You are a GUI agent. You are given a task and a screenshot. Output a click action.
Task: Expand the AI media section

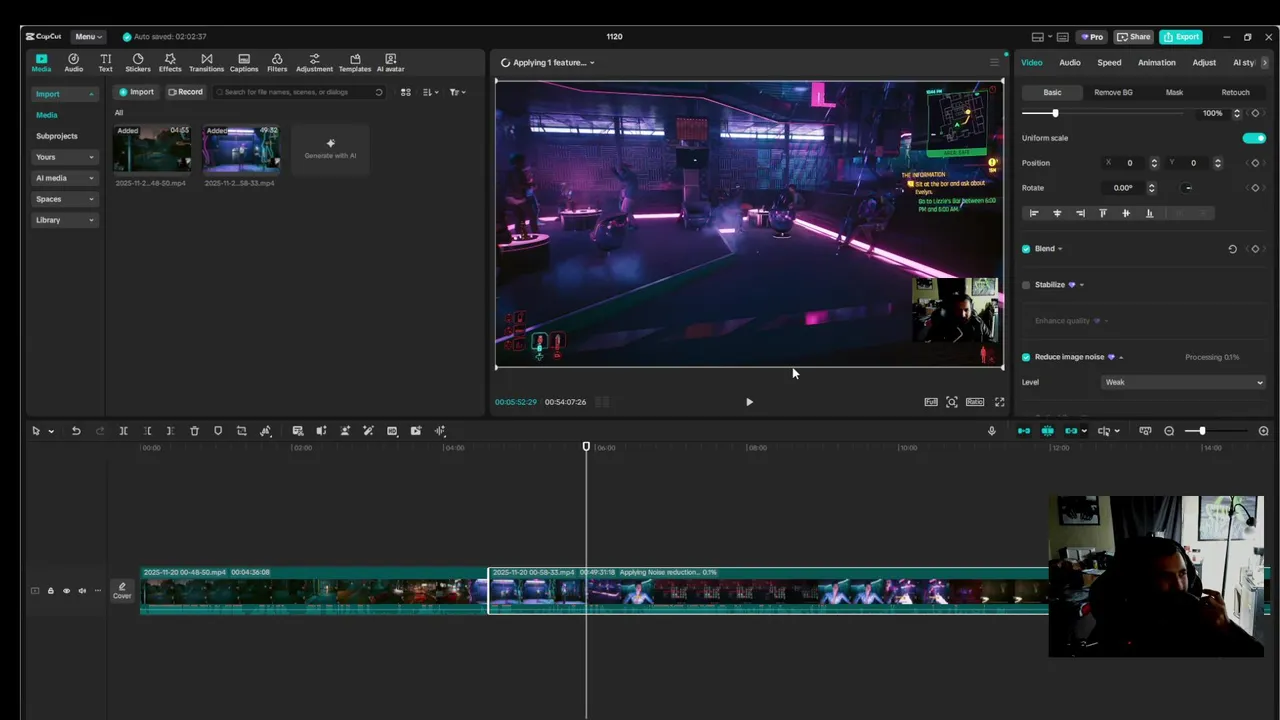64,178
